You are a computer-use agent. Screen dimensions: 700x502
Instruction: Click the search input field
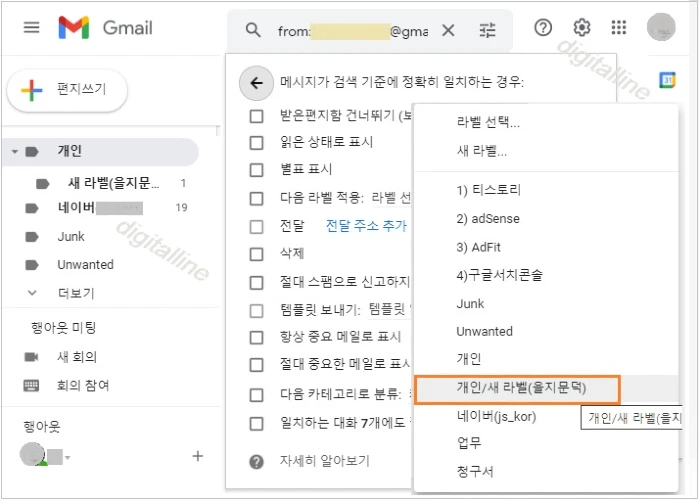(352, 31)
